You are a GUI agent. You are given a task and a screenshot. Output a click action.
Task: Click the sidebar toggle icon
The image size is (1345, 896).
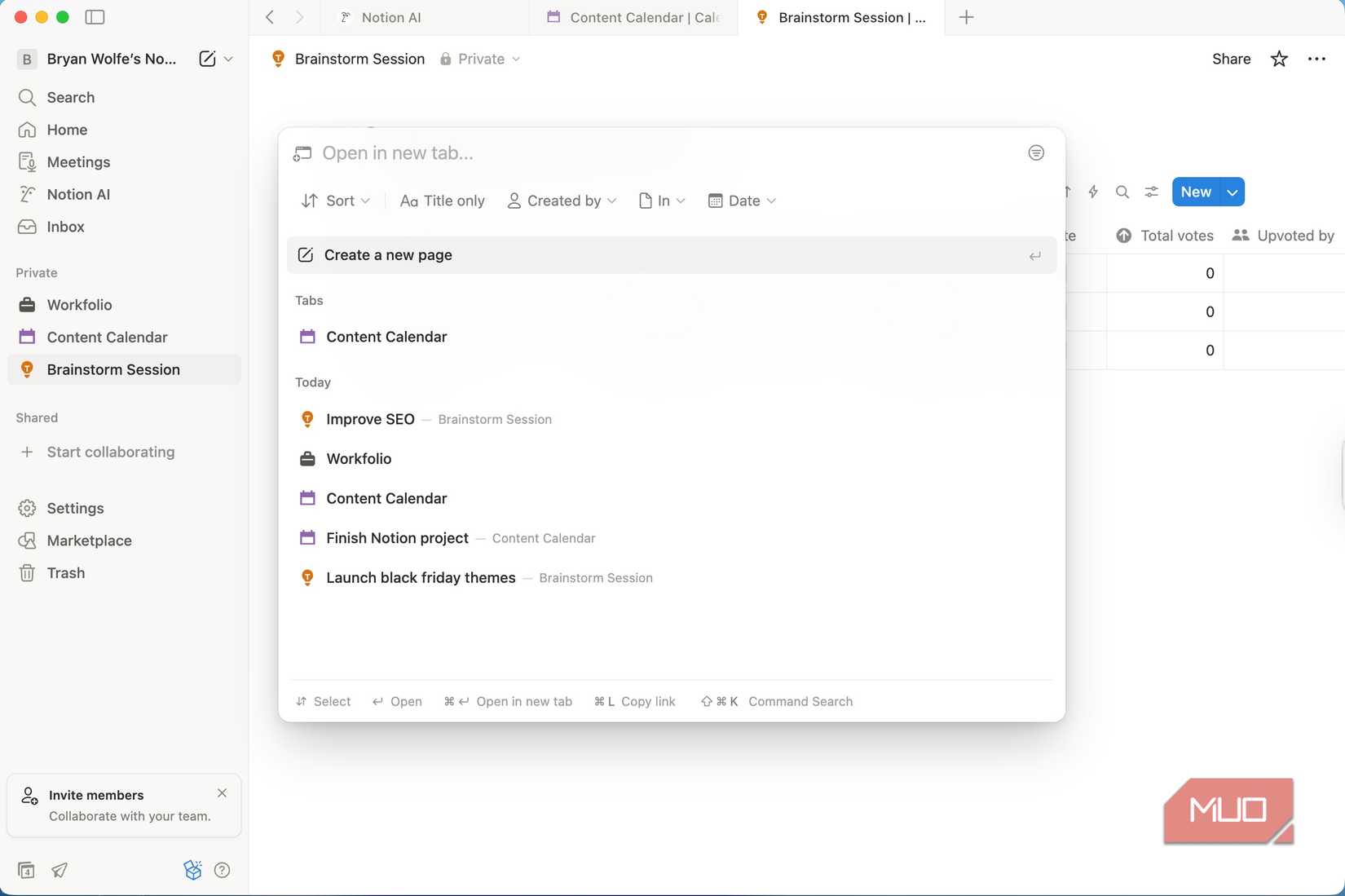[95, 17]
